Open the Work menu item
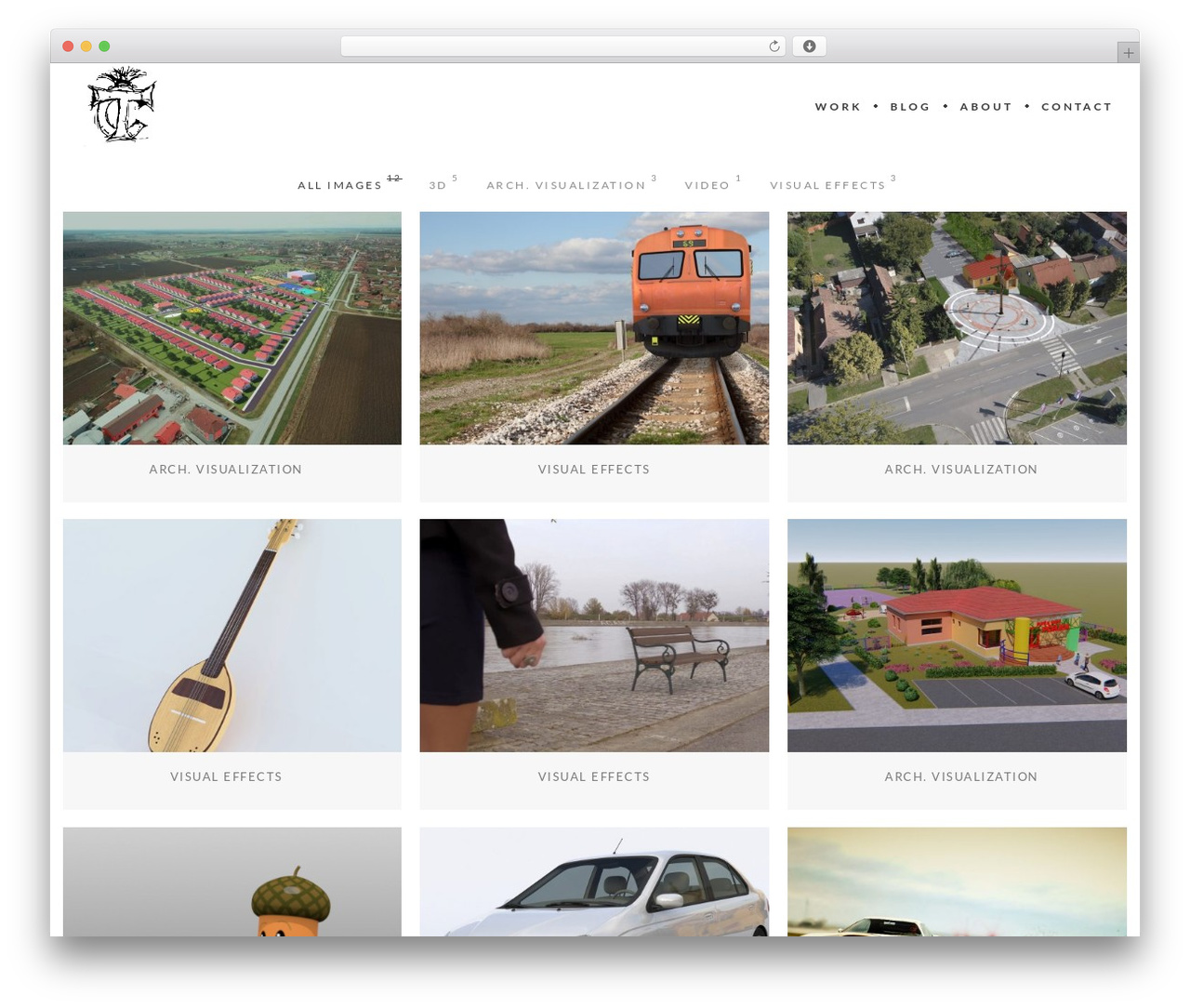 [838, 107]
